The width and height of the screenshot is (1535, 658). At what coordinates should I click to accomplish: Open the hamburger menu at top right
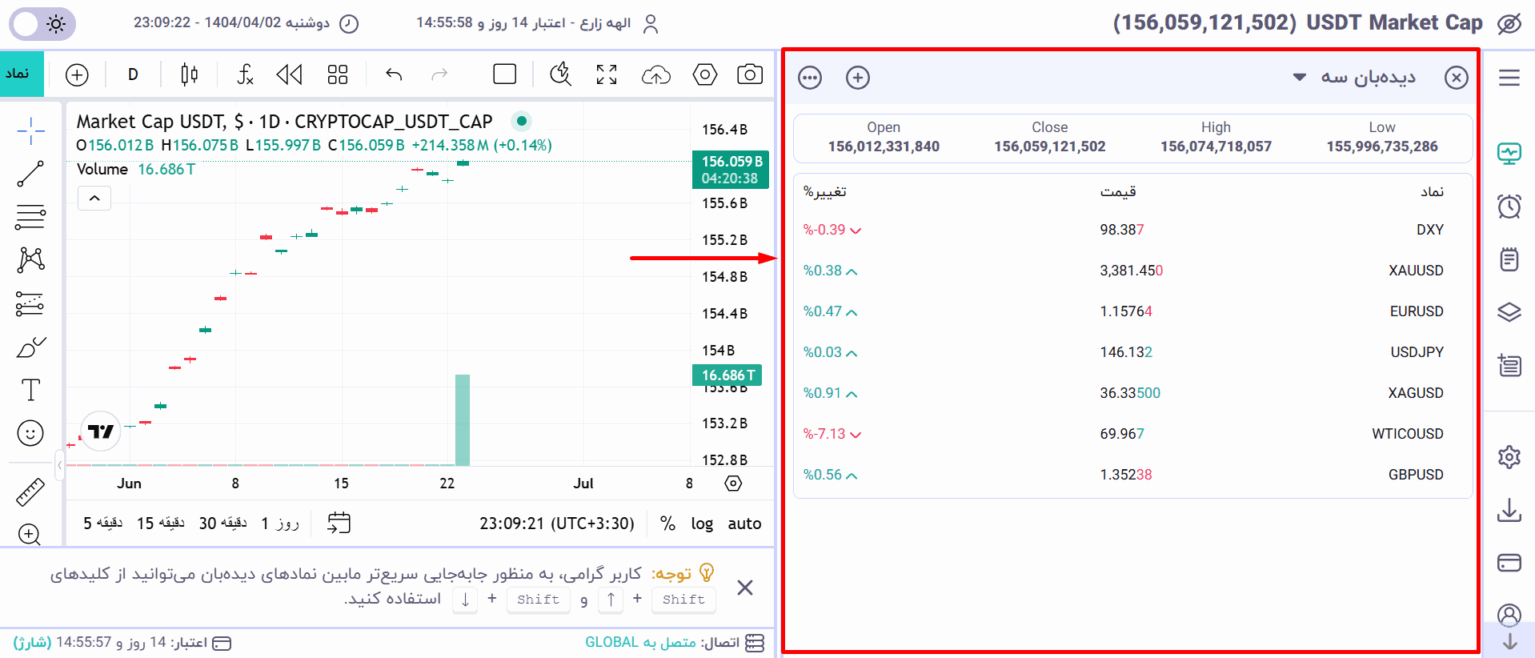[1509, 77]
